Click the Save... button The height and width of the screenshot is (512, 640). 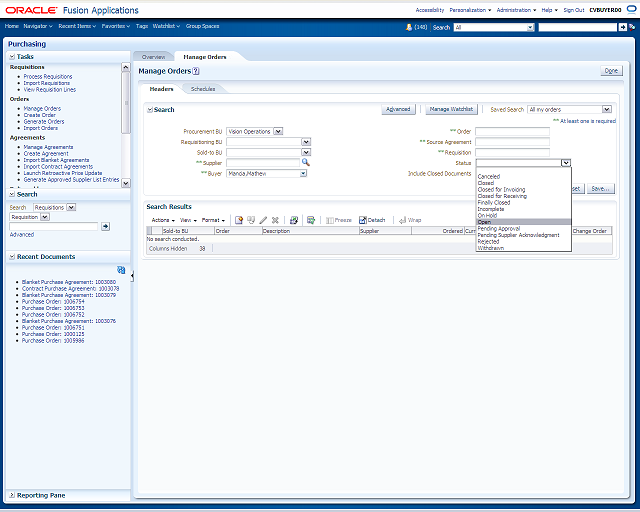point(600,189)
